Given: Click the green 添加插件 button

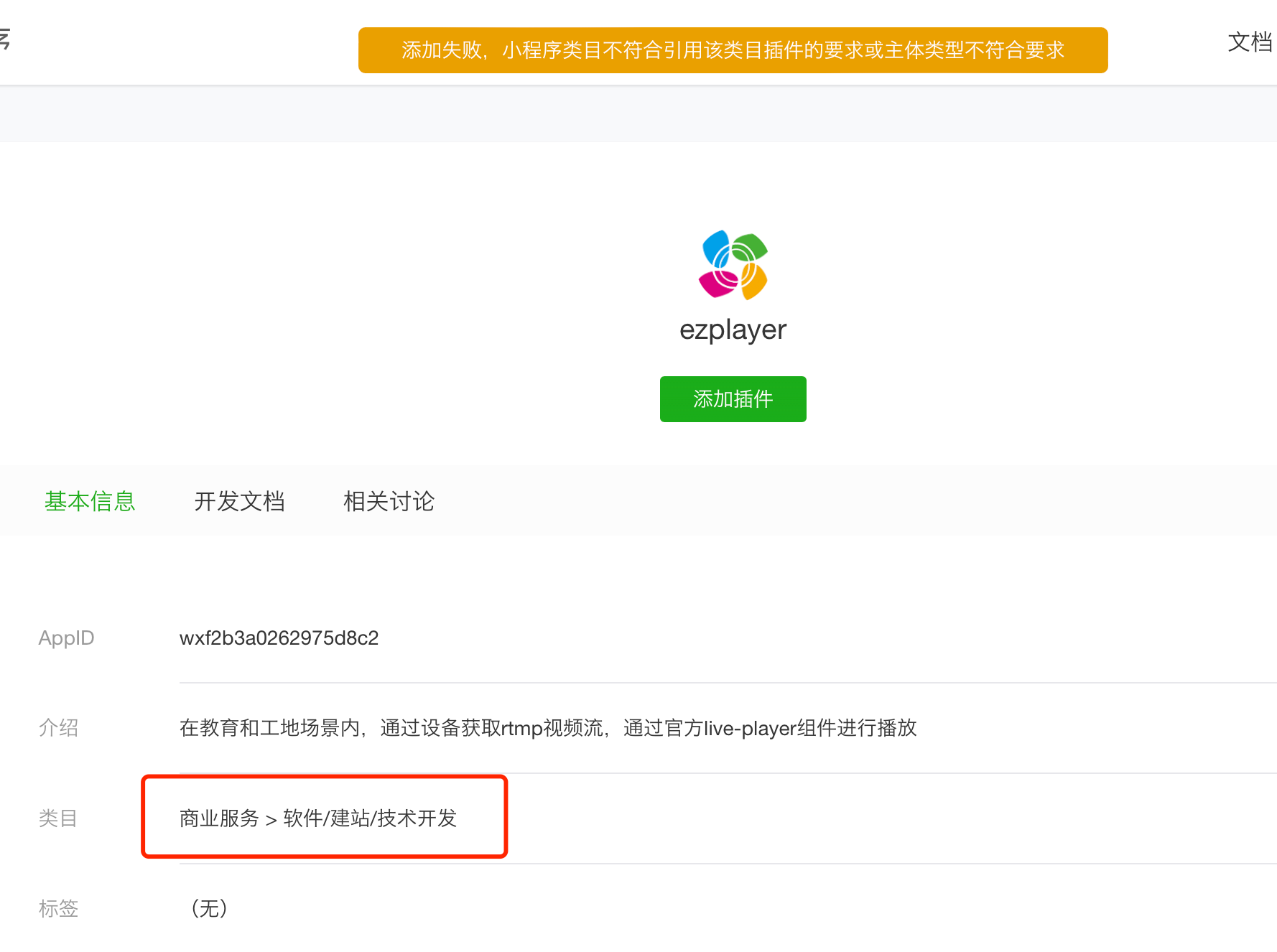Looking at the screenshot, I should [733, 399].
